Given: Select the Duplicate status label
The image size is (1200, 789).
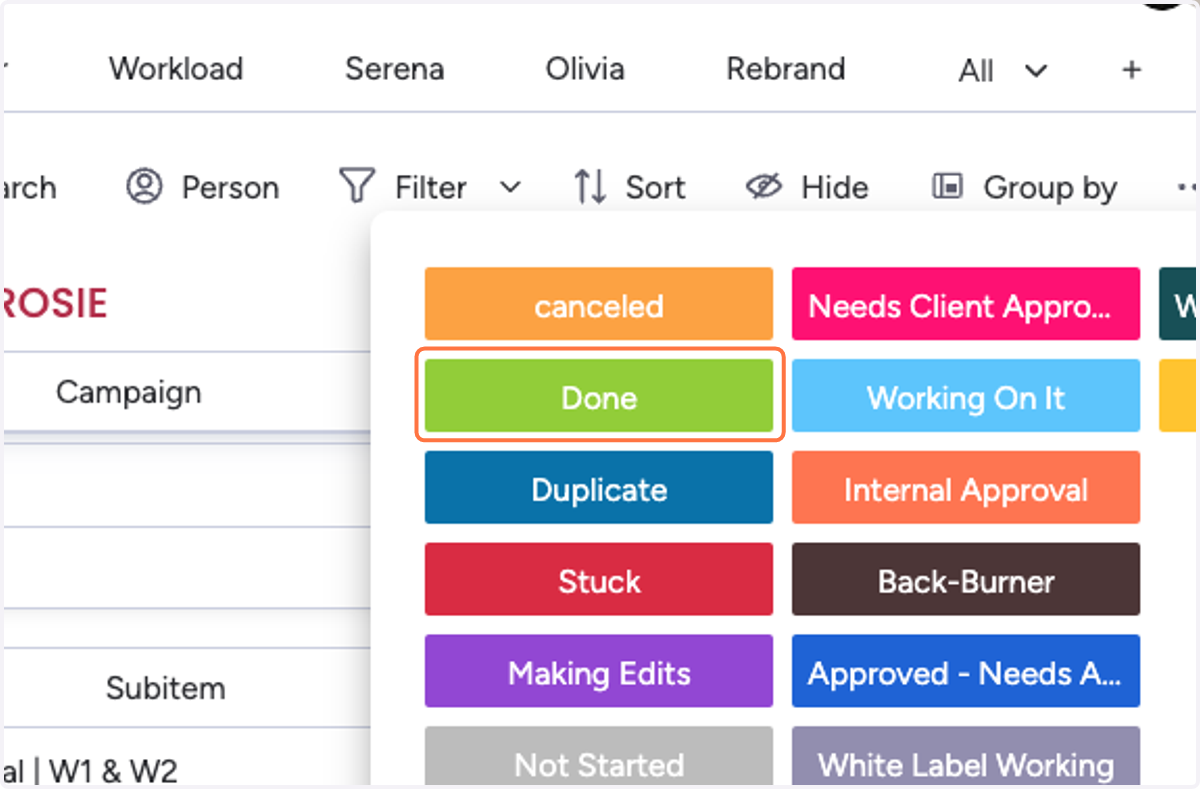Looking at the screenshot, I should [599, 489].
